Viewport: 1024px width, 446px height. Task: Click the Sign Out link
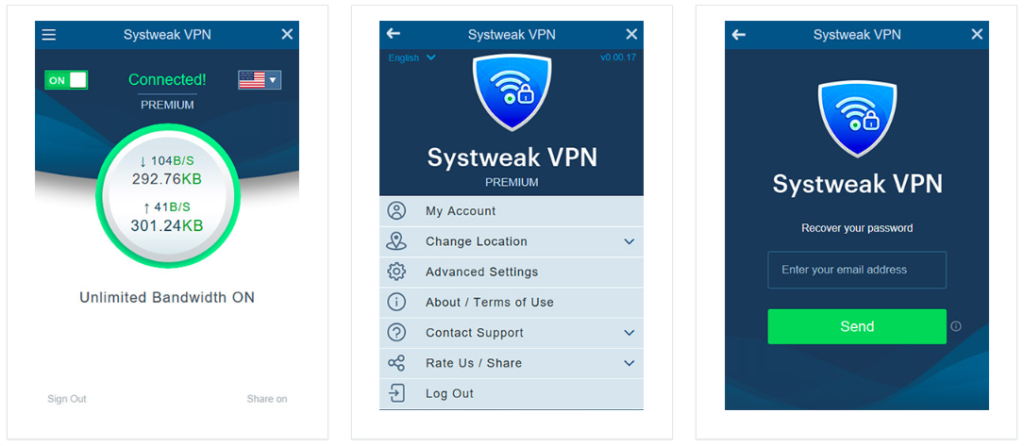click(x=67, y=399)
